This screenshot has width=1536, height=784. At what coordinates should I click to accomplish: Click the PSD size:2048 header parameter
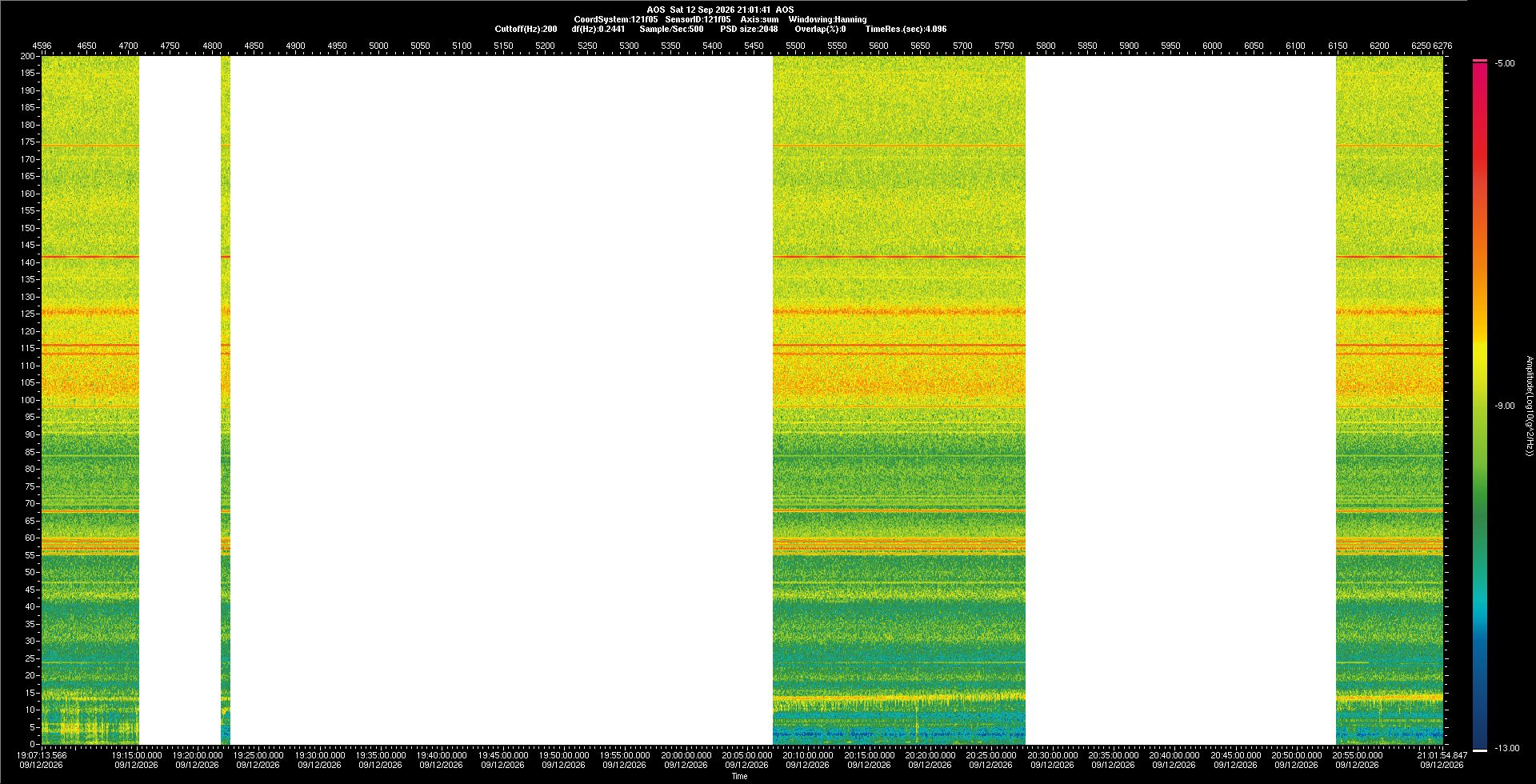point(749,29)
